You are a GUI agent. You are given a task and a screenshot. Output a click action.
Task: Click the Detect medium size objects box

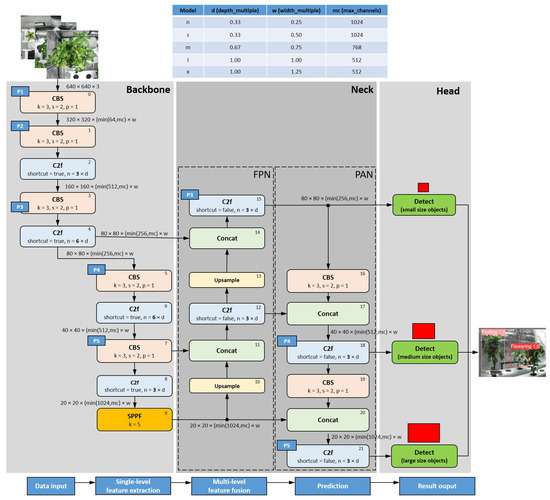point(424,352)
